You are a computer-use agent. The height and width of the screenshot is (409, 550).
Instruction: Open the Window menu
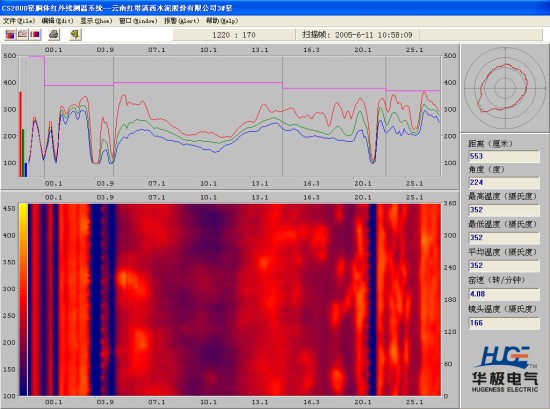tap(138, 21)
